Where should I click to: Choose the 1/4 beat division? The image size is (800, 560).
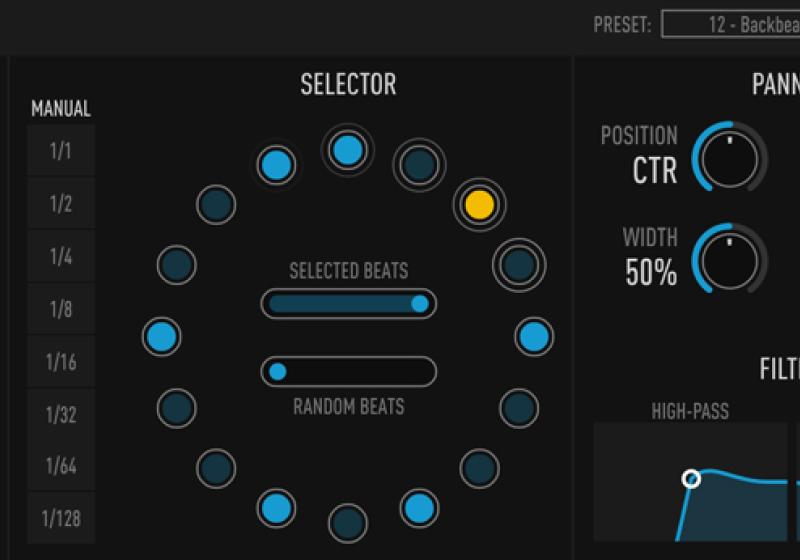[61, 257]
